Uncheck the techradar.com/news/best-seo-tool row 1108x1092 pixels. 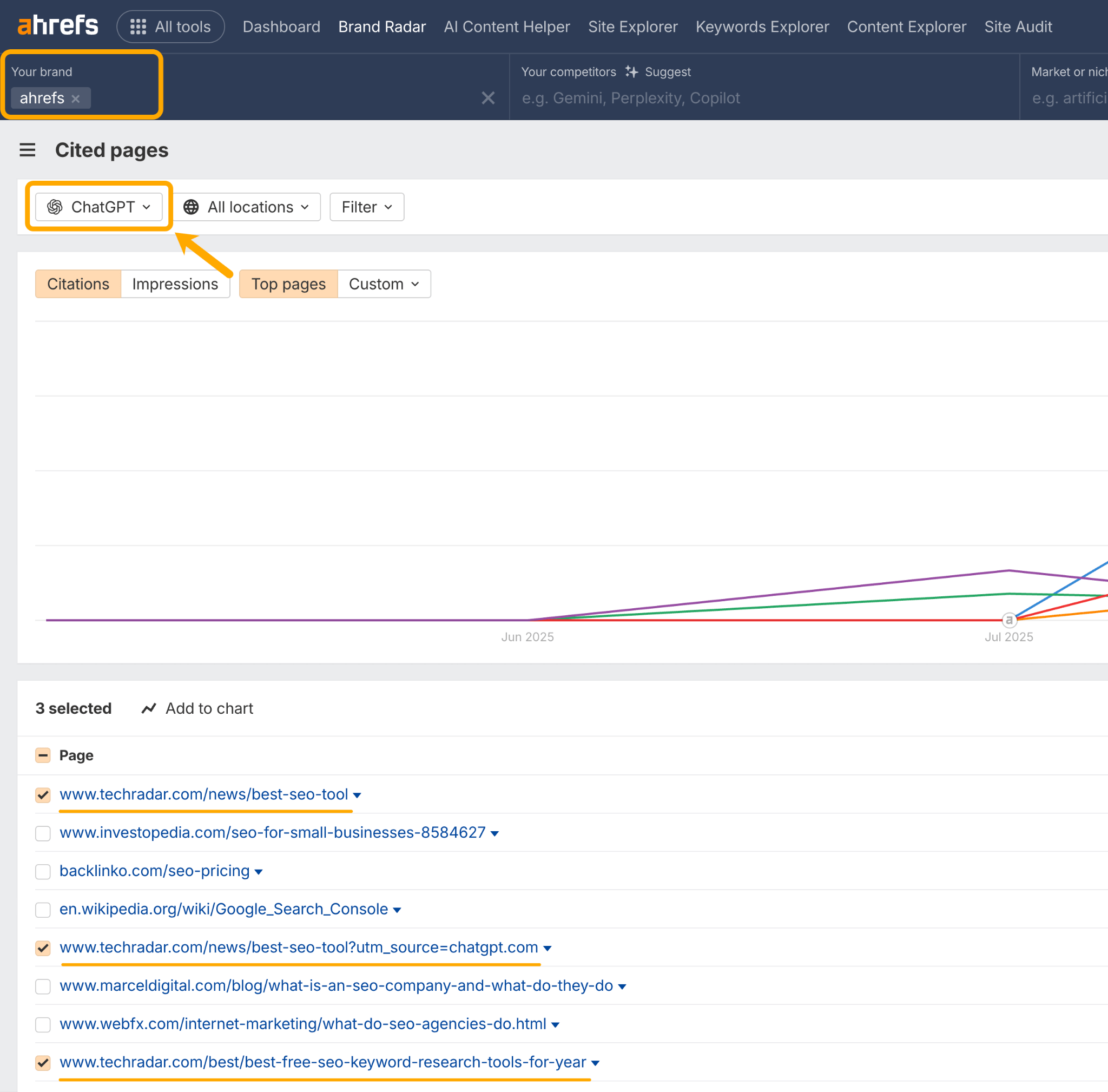42,795
